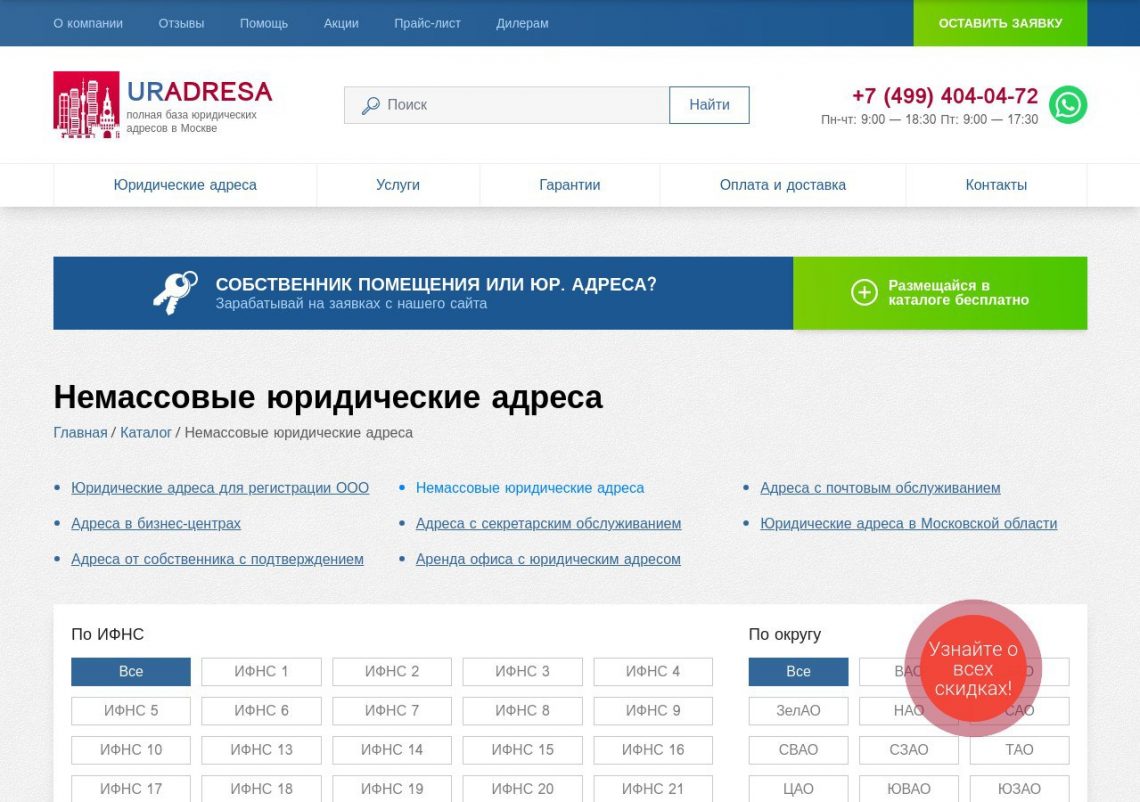Toggle the ИФНС 15 filter option

pos(522,750)
